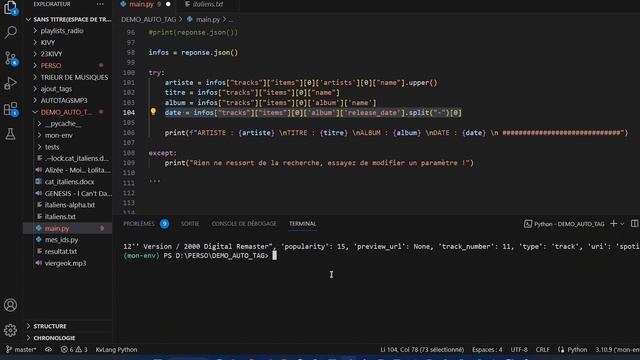Open the Manage settings gear
This screenshot has width=640, height=360.
pyautogui.click(x=10, y=330)
